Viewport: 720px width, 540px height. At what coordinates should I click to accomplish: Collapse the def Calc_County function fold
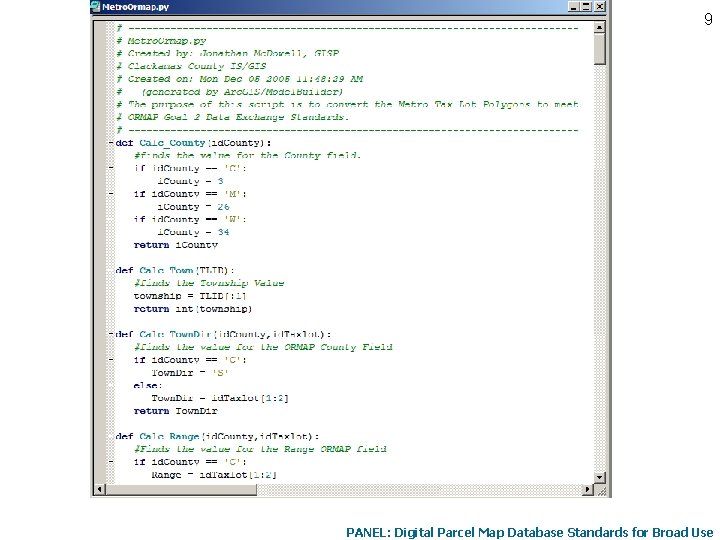(x=111, y=143)
